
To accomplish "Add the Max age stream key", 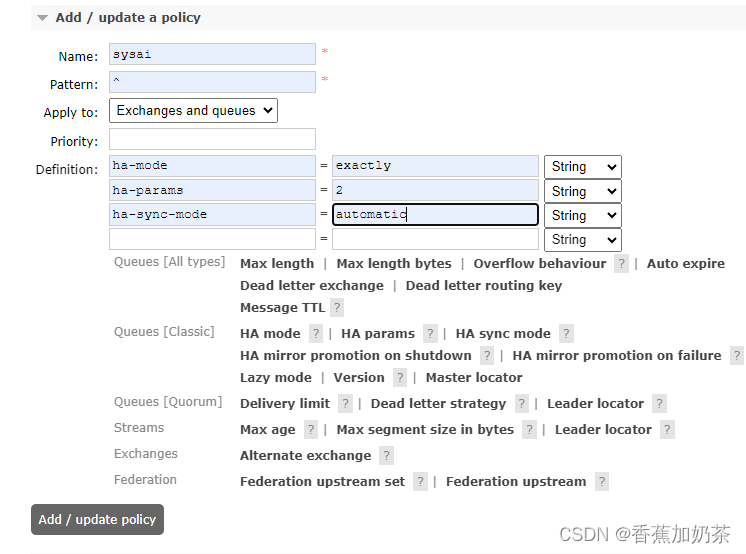I will point(267,430).
